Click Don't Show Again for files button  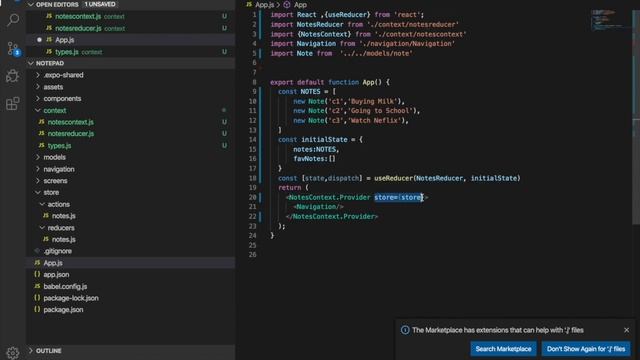click(x=586, y=349)
